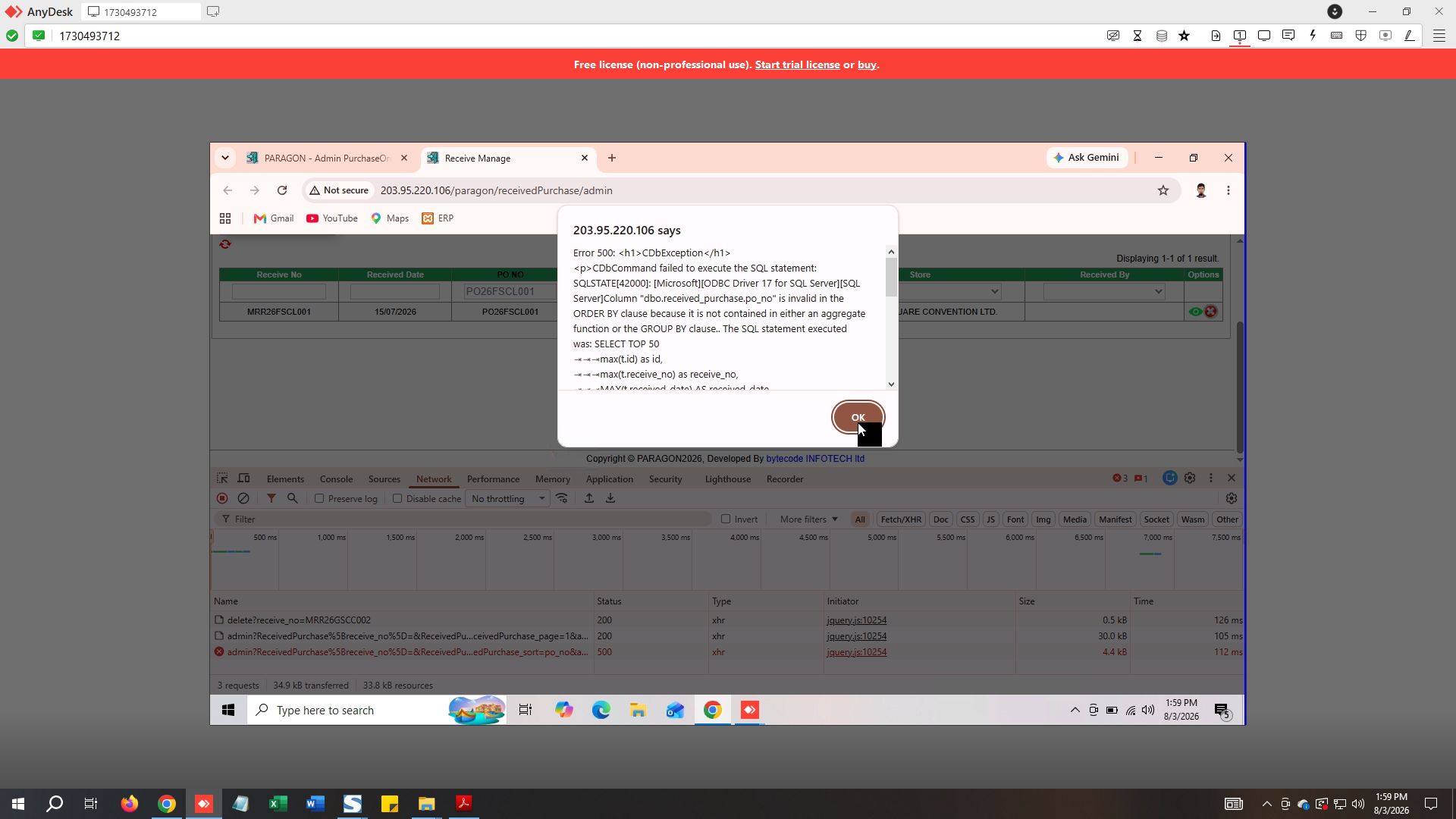Select the Fetch/XHR request type filter
The image size is (1456, 819).
pyautogui.click(x=901, y=519)
